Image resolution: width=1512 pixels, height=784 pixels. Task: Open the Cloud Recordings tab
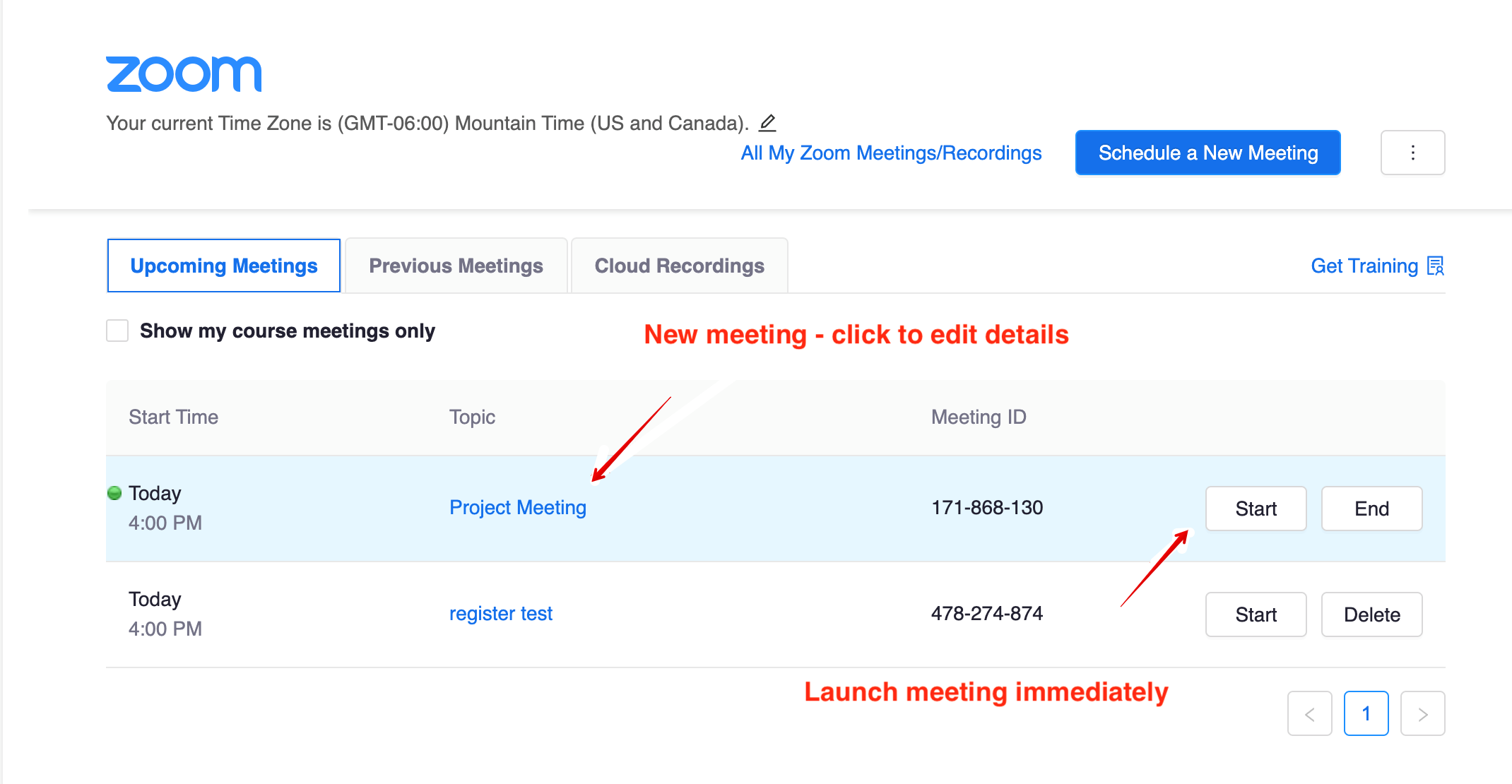tap(679, 266)
